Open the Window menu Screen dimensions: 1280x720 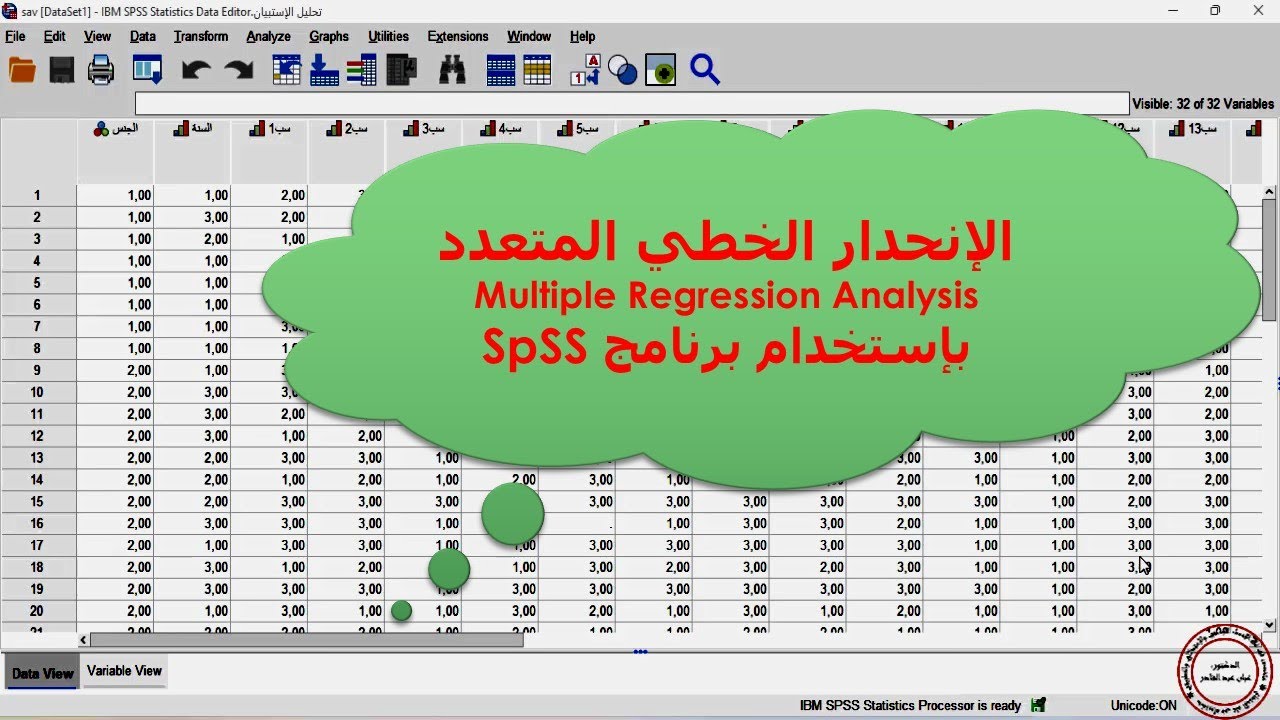point(529,36)
